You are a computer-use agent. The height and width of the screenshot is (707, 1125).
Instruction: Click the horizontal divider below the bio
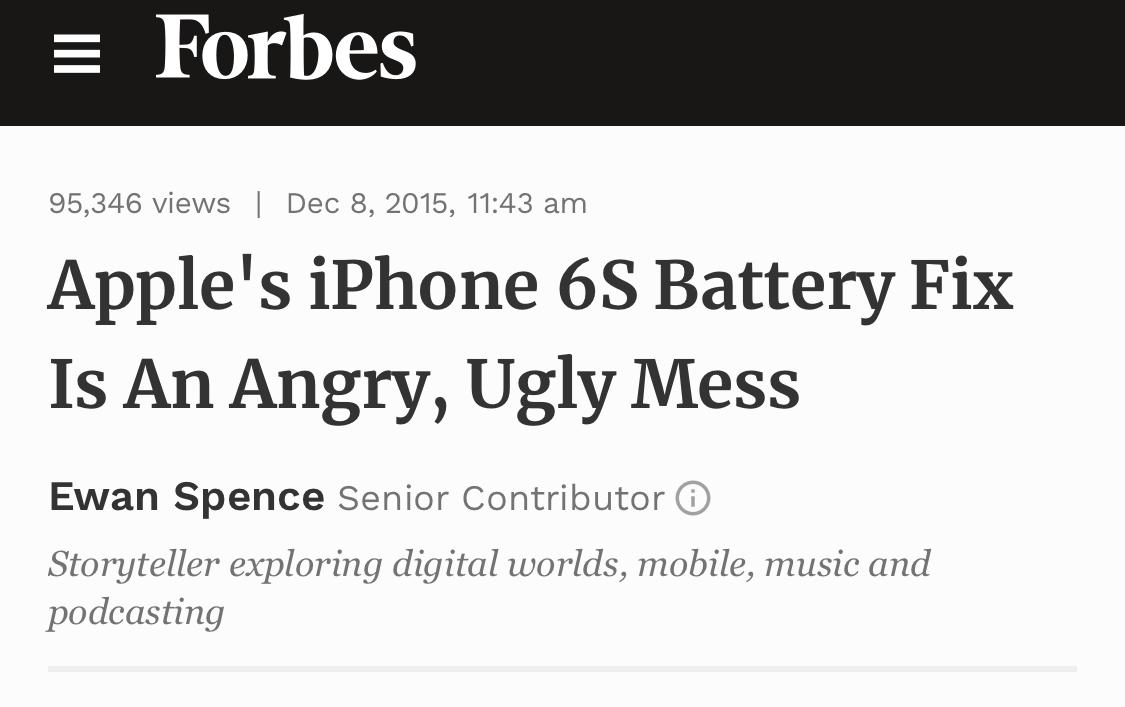[562, 668]
